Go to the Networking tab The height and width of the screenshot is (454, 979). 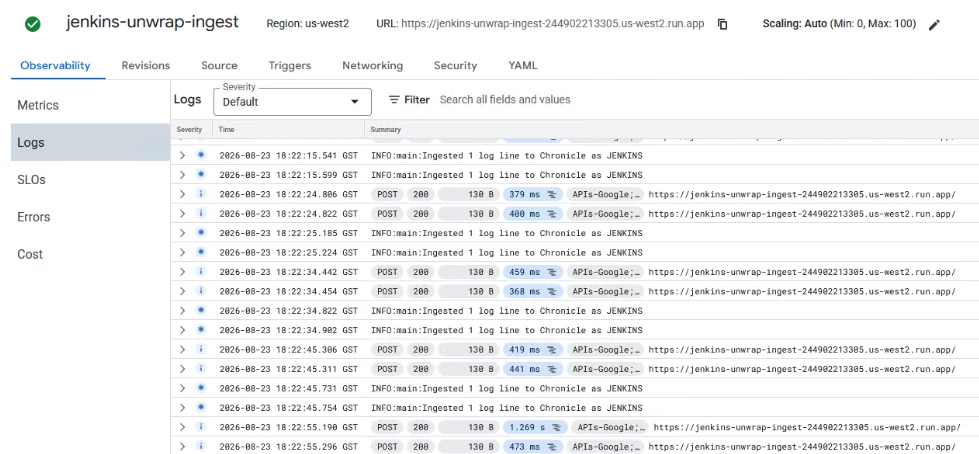[373, 66]
